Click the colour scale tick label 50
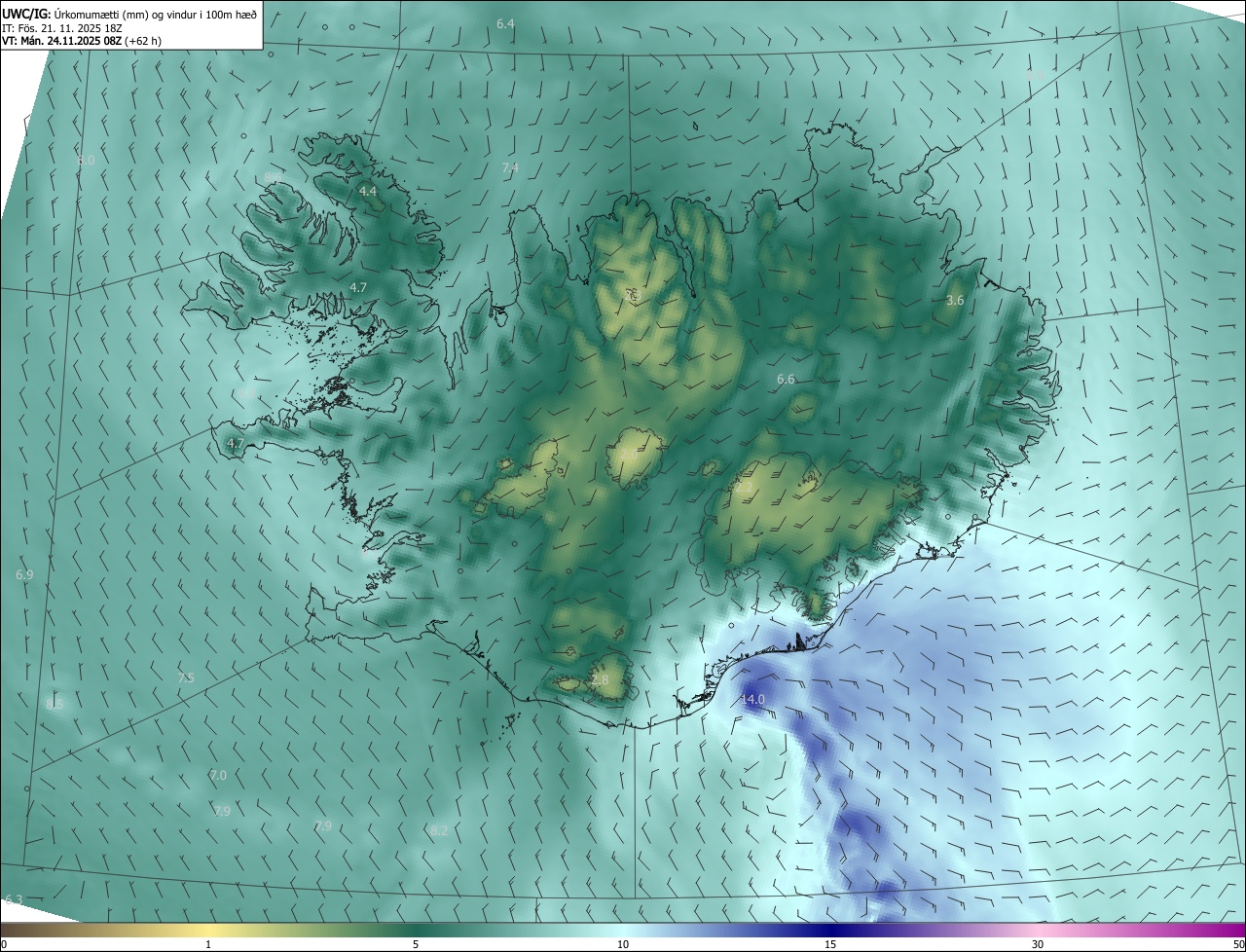The height and width of the screenshot is (952, 1246). pos(1238,944)
